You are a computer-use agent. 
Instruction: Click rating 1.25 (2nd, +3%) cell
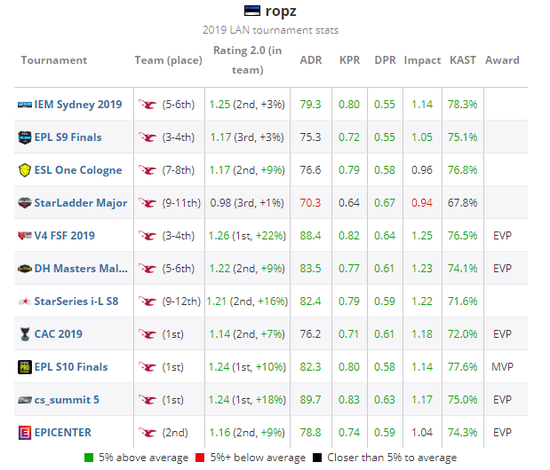[247, 105]
